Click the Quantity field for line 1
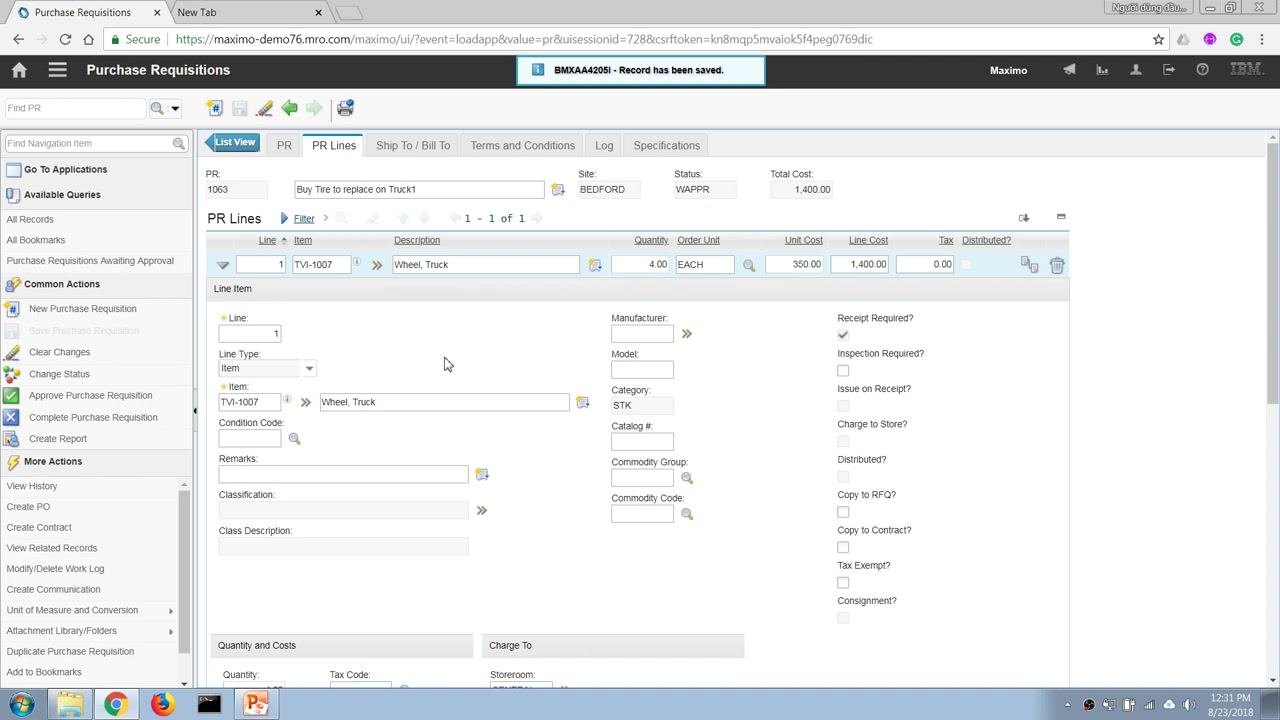 (x=640, y=265)
